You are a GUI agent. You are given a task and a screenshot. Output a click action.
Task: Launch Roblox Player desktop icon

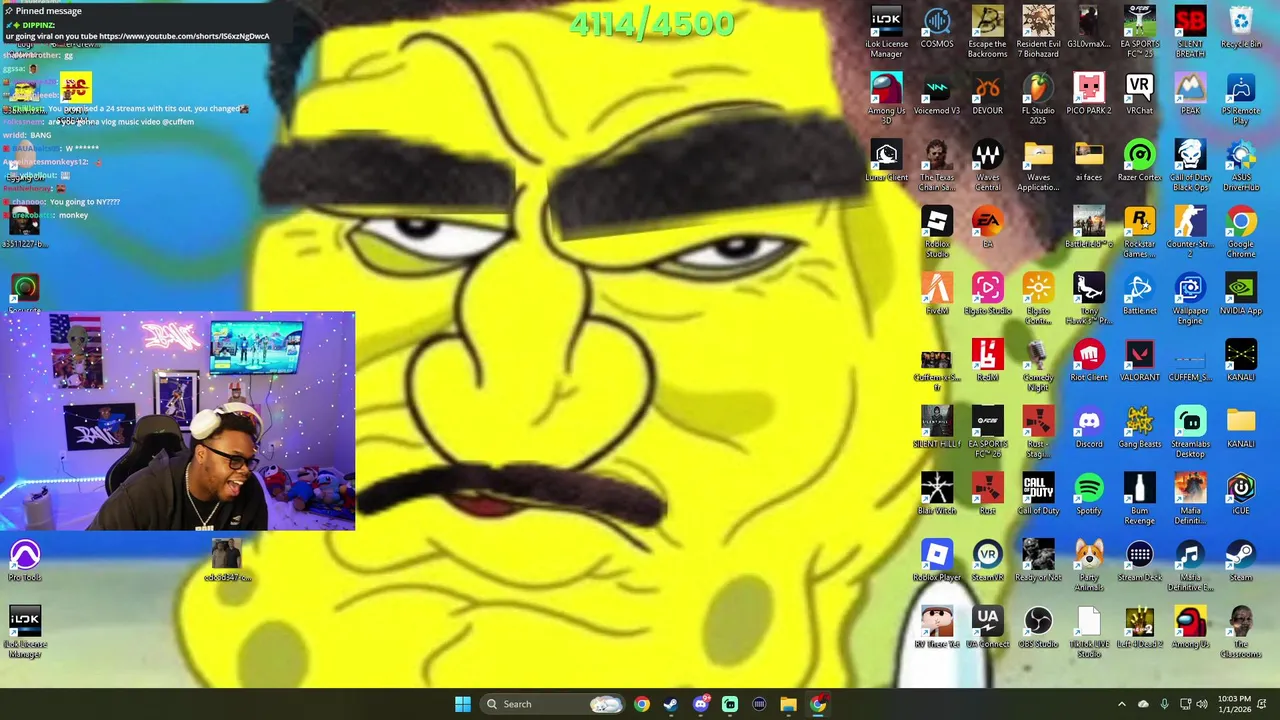click(937, 562)
